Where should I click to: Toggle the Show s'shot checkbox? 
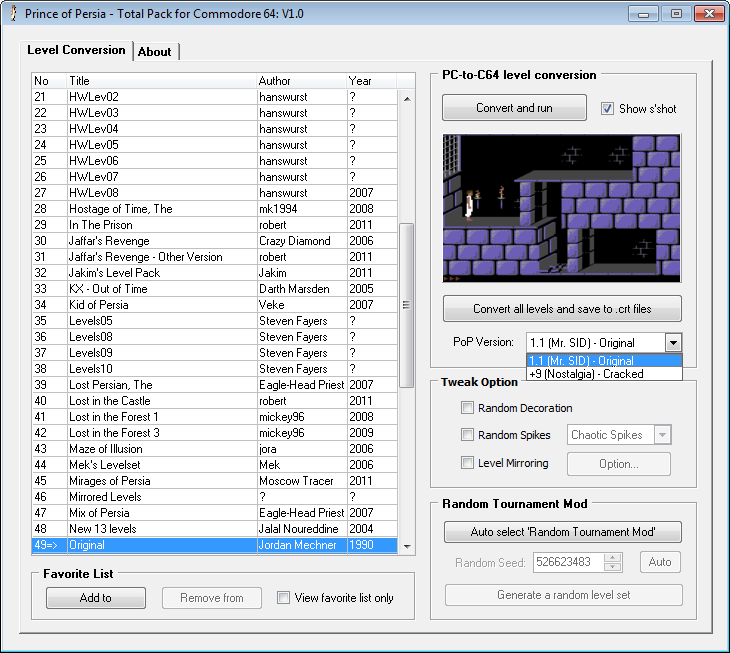pyautogui.click(x=608, y=109)
